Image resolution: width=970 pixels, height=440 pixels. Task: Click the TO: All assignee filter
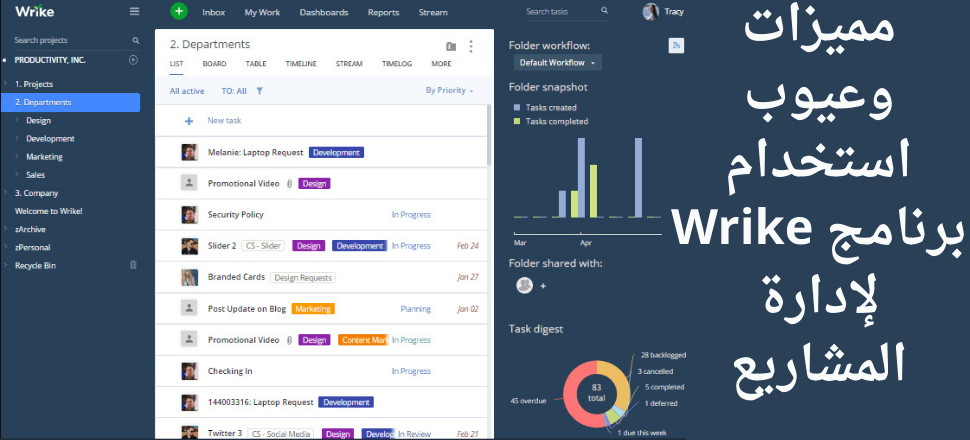(234, 91)
